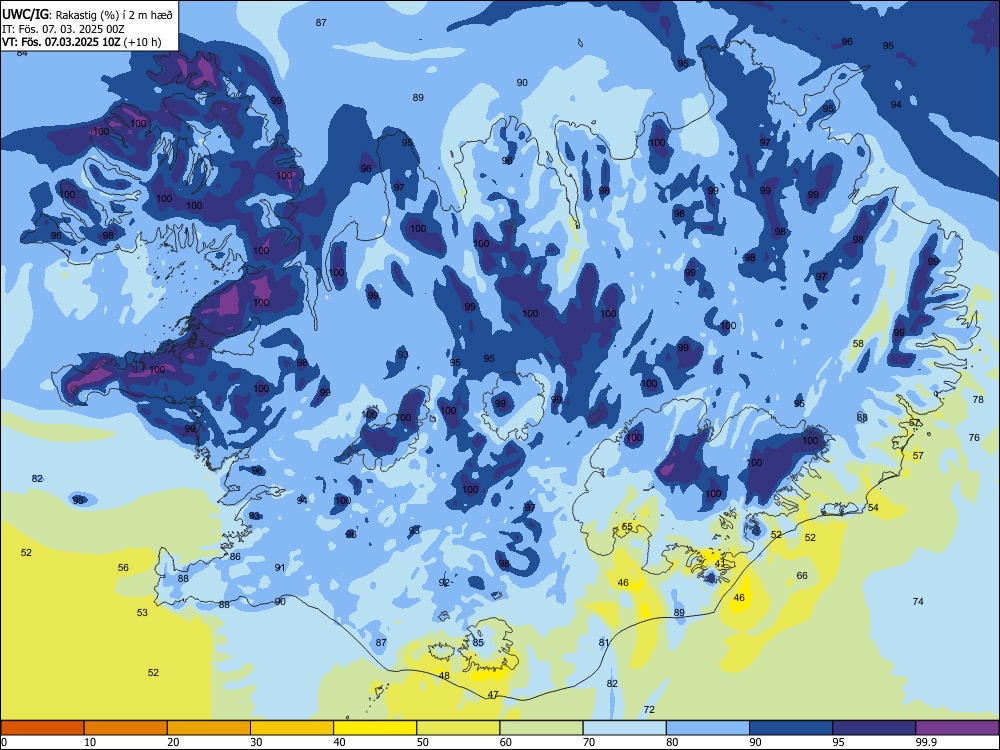Click the dark blue 90–95 legend swatch
The height and width of the screenshot is (750, 1000).
pyautogui.click(x=791, y=728)
